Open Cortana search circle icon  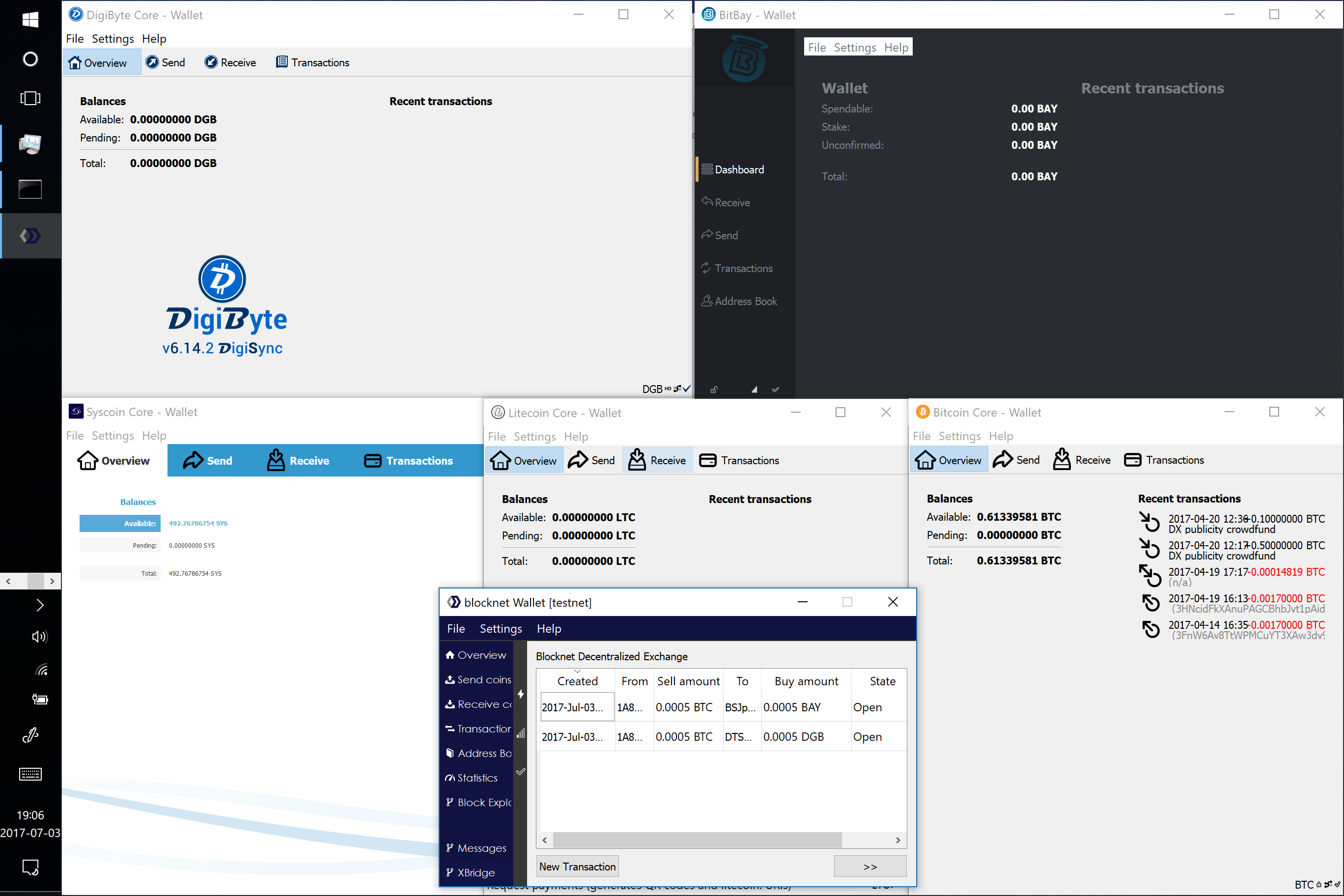[x=30, y=59]
